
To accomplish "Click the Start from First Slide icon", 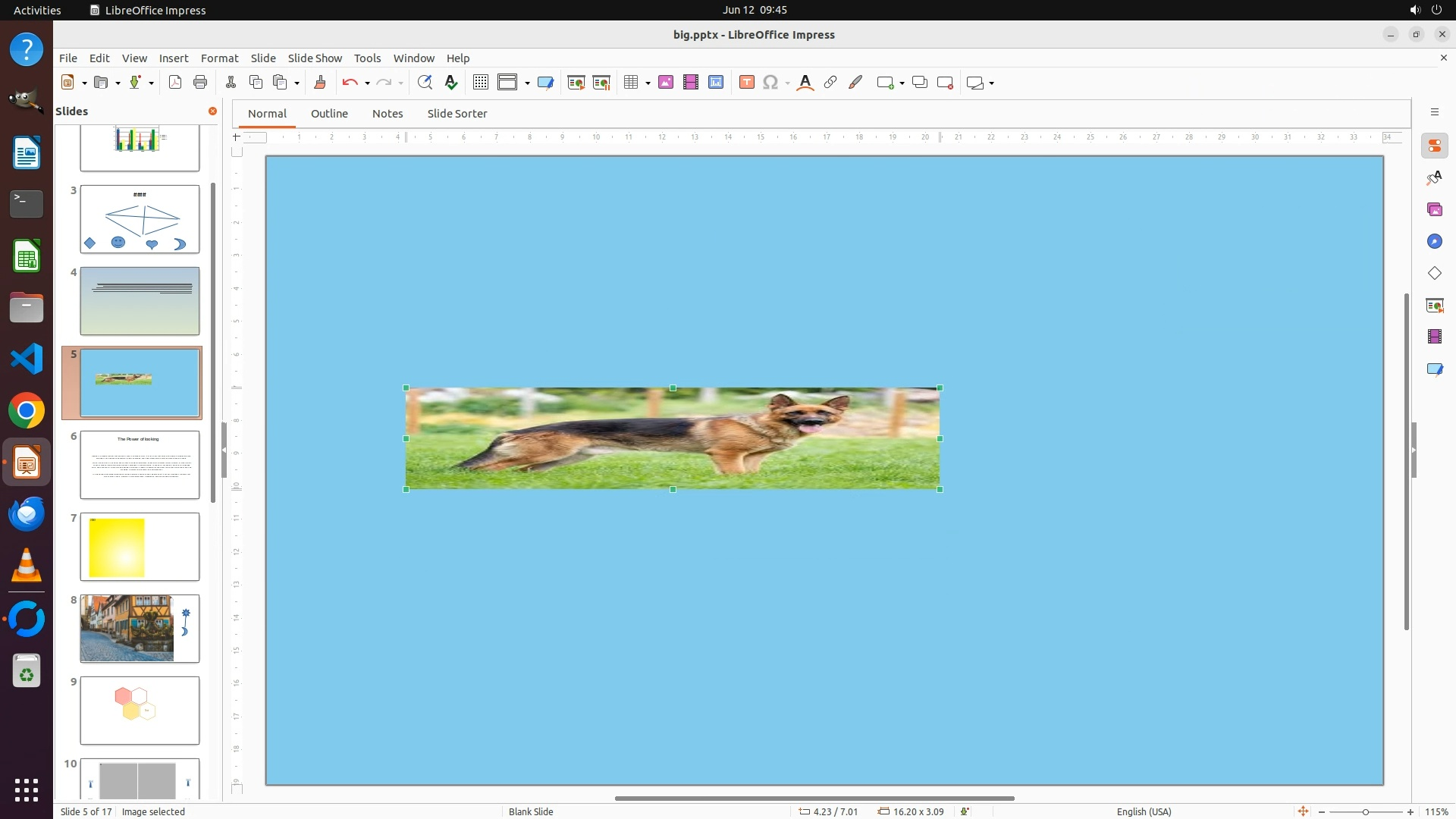I will click(576, 83).
